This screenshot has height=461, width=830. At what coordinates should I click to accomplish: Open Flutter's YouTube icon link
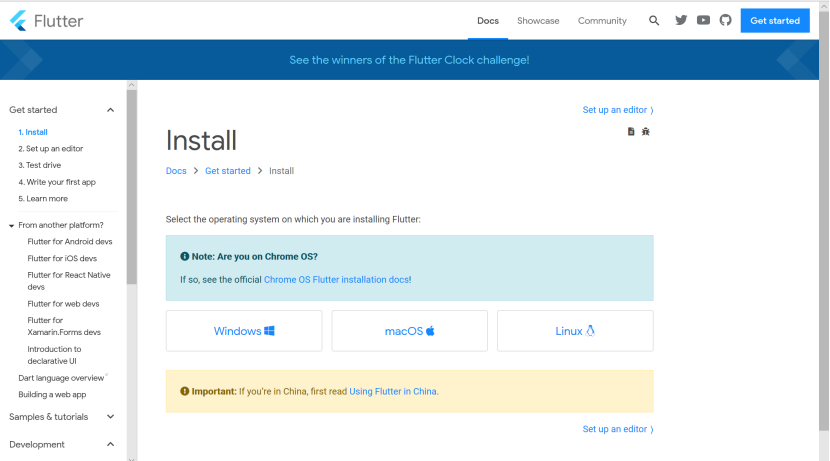click(x=703, y=20)
